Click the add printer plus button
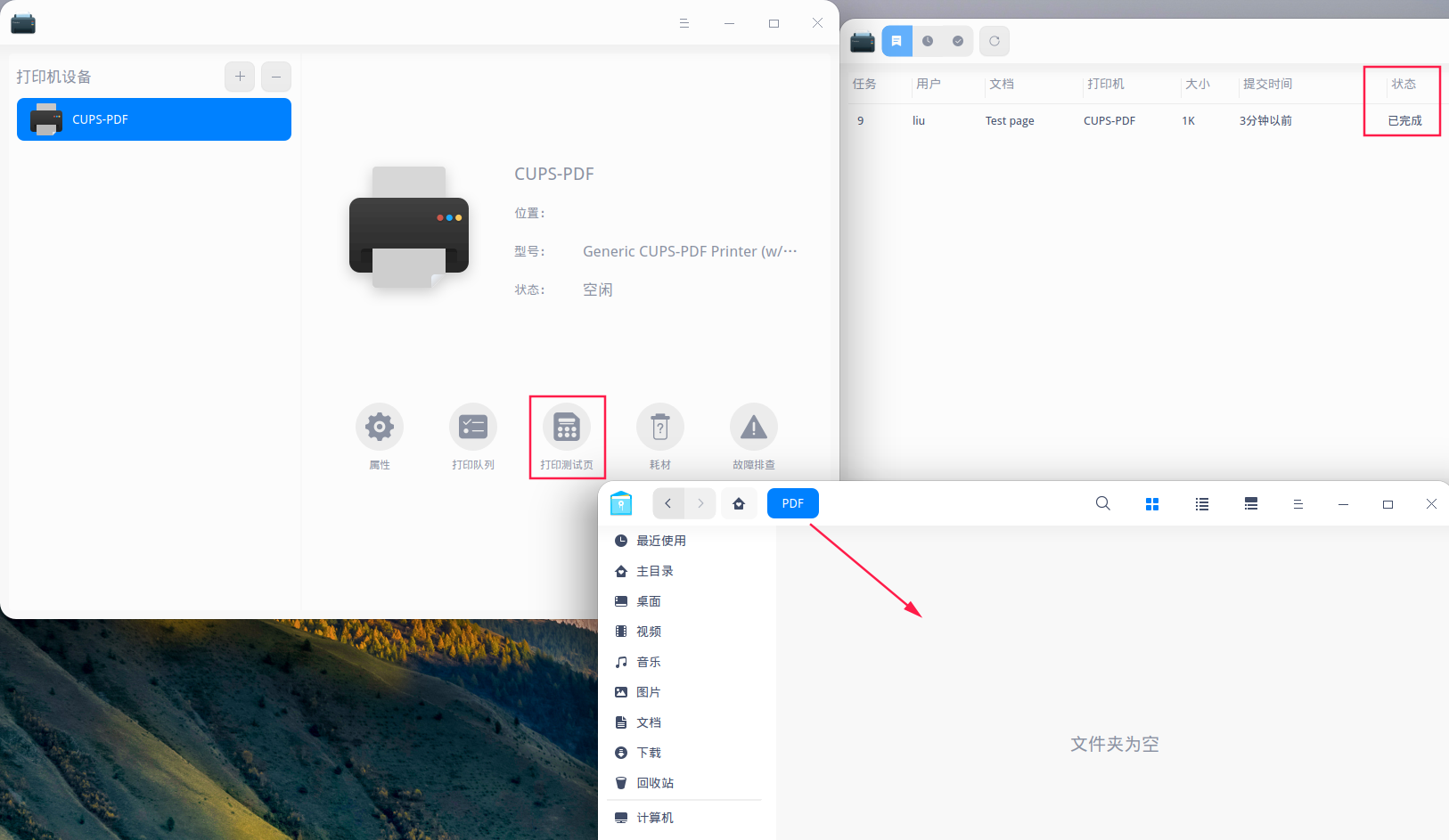The image size is (1449, 840). 240,77
